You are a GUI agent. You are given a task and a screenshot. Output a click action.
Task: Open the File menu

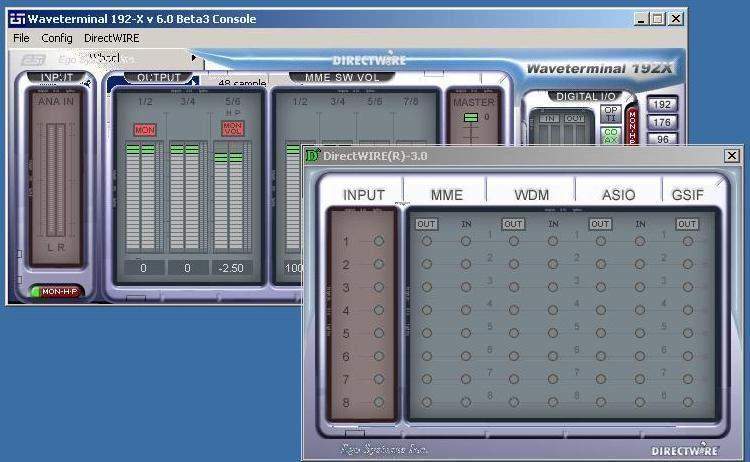tap(21, 38)
